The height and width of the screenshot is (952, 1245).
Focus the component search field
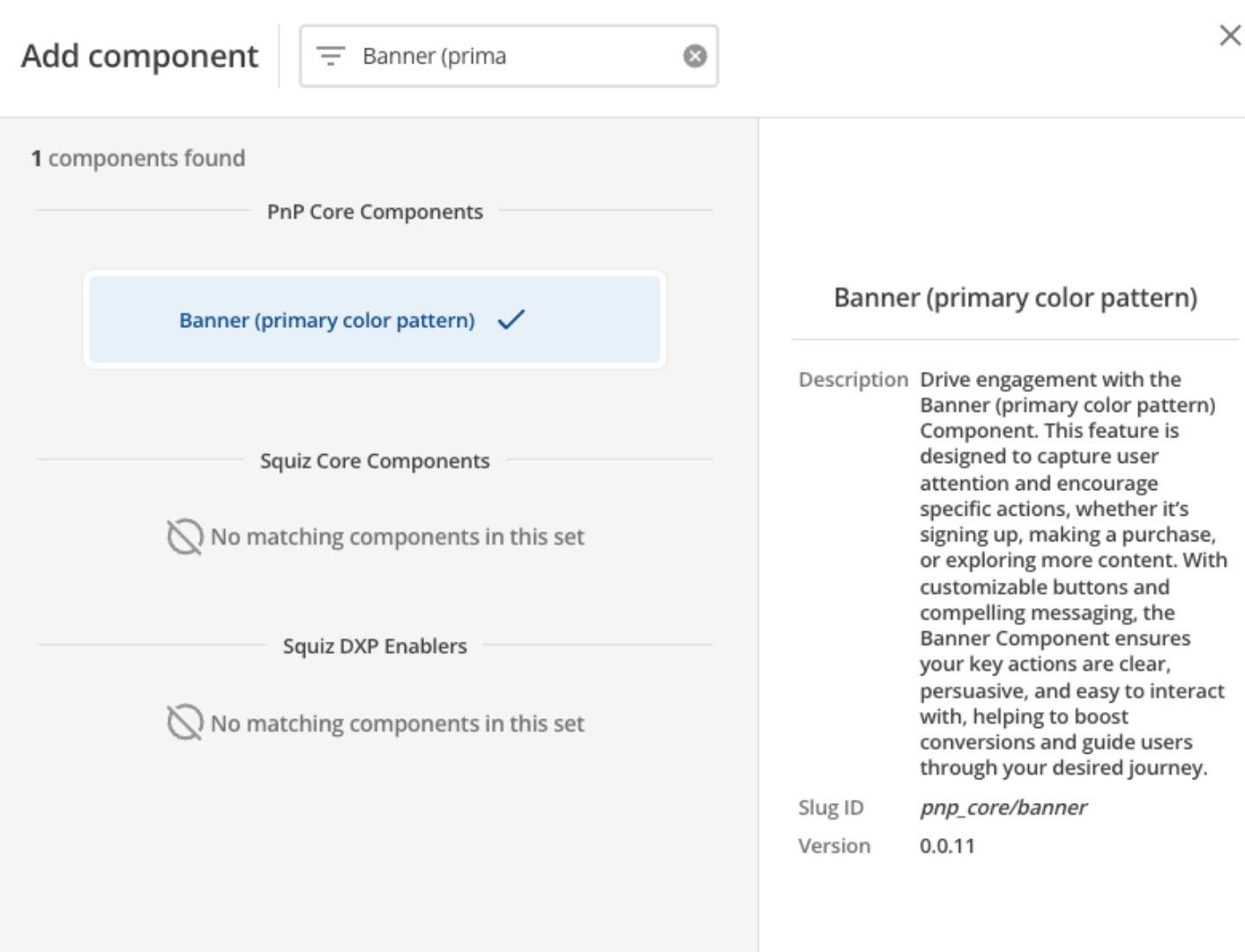pos(509,56)
